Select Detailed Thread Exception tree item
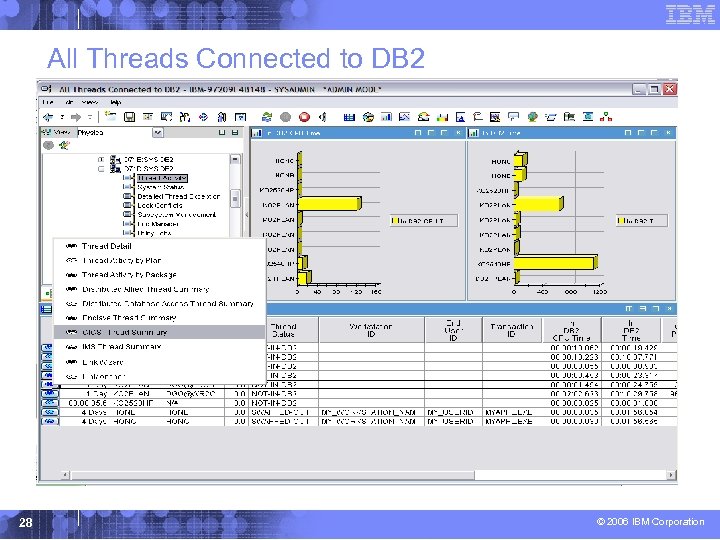Image resolution: width=720 pixels, height=540 pixels. tap(179, 196)
